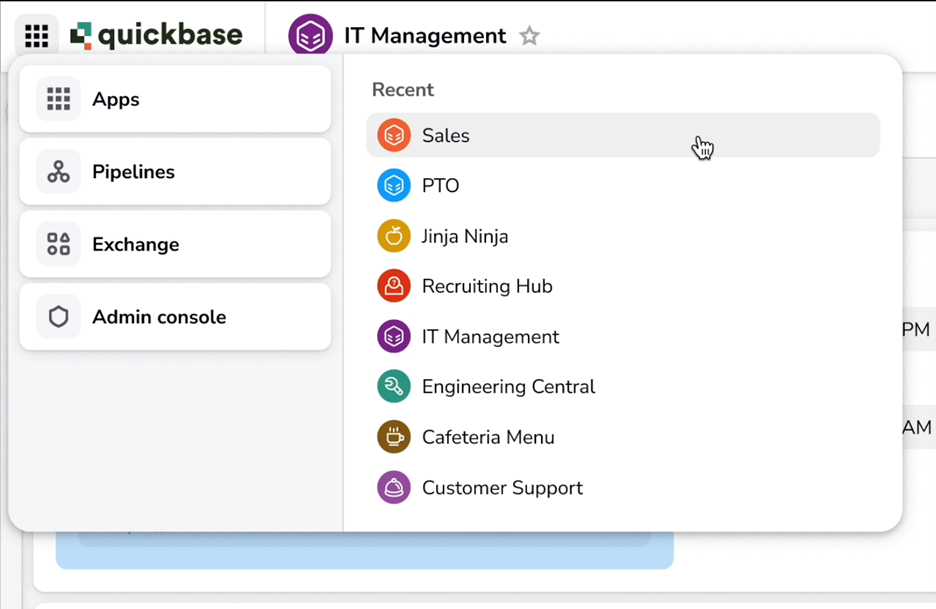The image size is (936, 609).
Task: Open the PTO recent app
Action: coord(623,186)
